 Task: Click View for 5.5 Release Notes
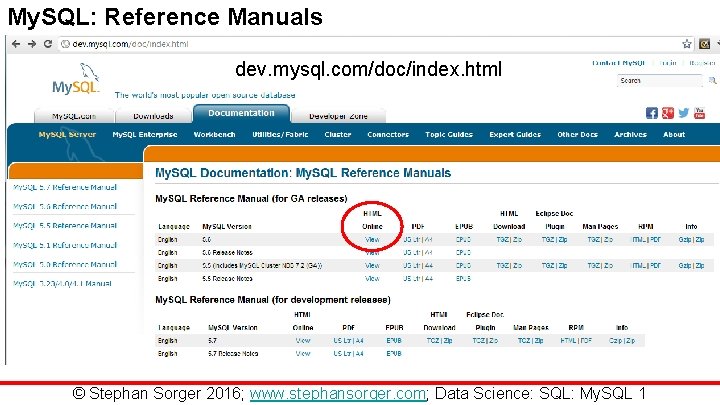click(372, 278)
